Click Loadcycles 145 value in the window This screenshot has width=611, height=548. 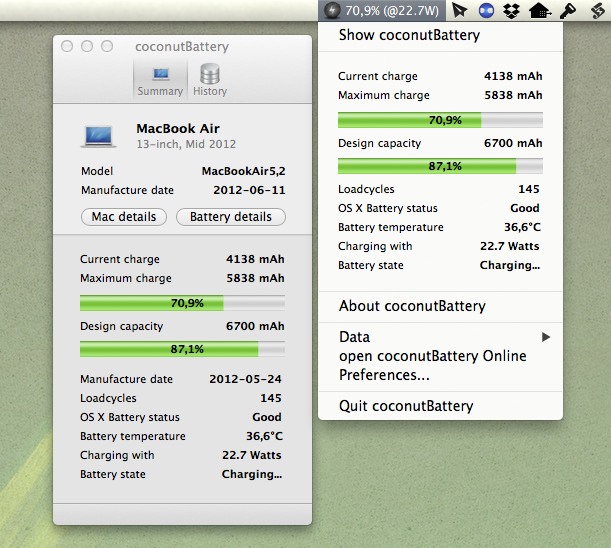coord(271,398)
